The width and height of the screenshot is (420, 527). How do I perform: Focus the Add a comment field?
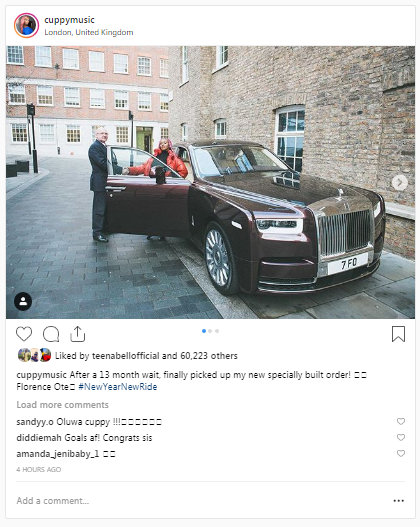(202, 501)
